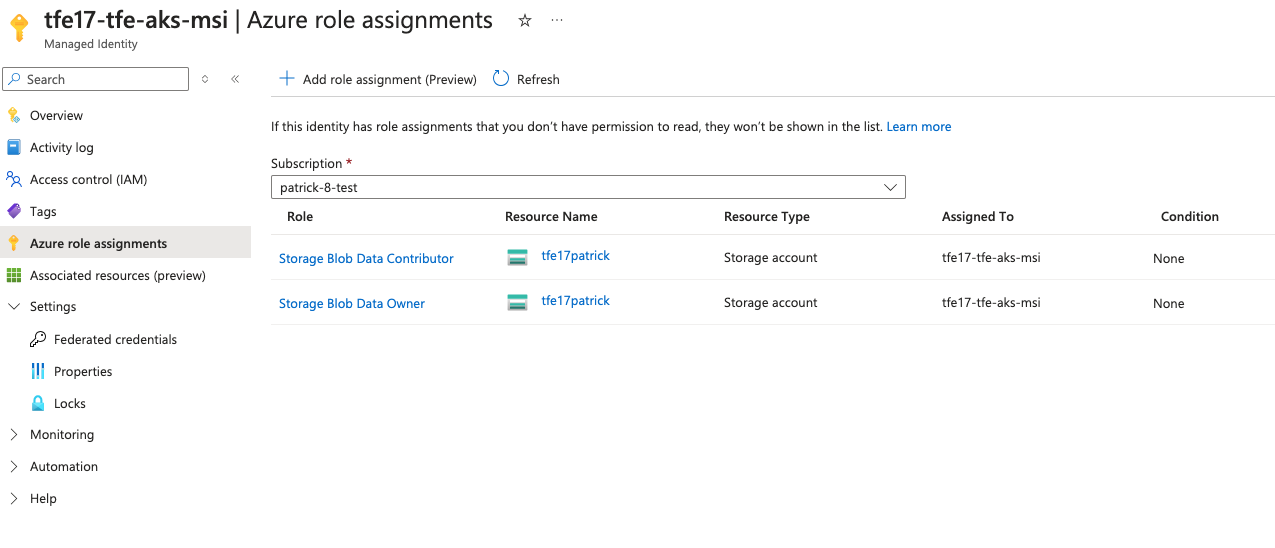
Task: Expand the Monitoring section
Action: click(14, 435)
